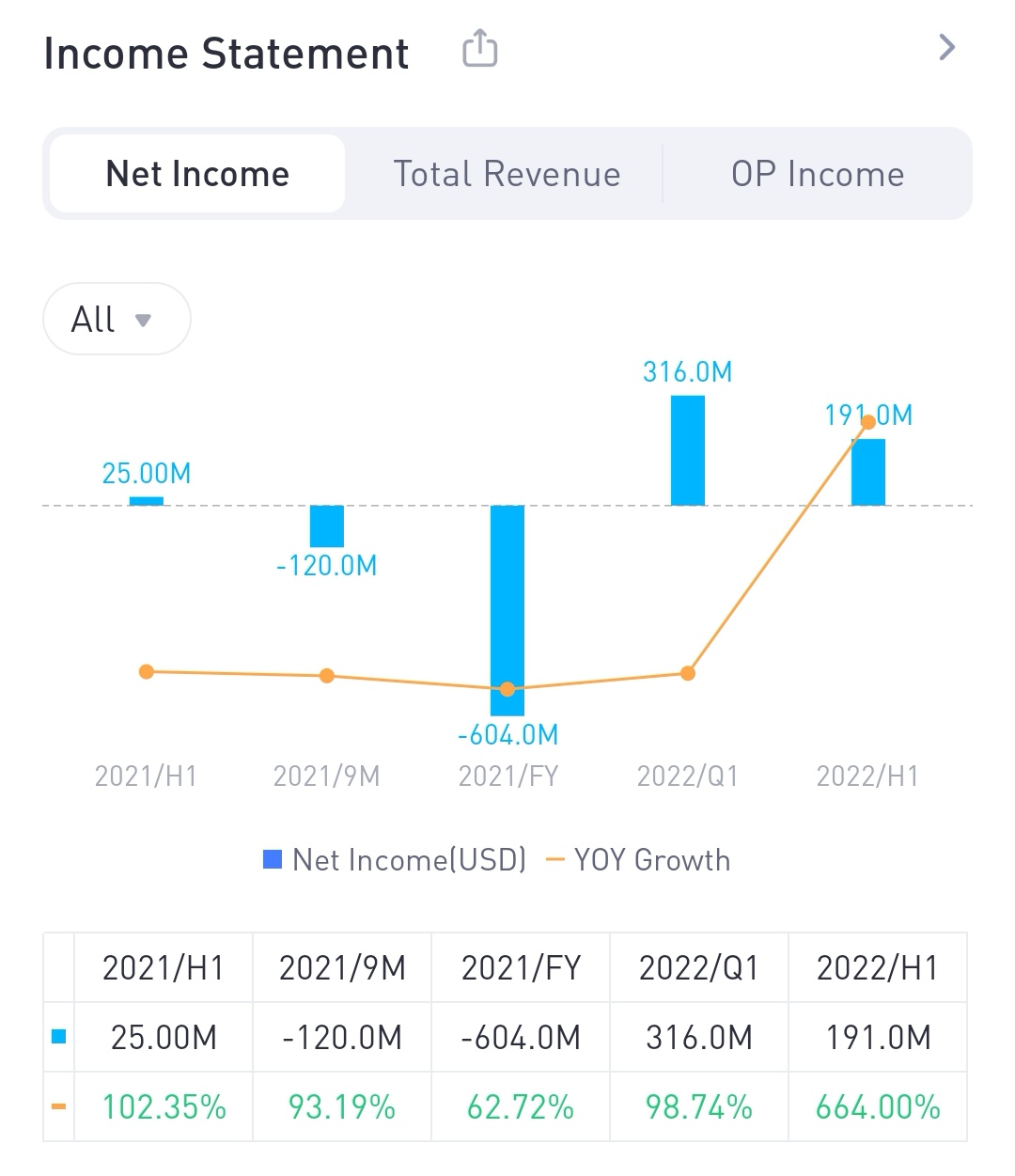Tap the 2022/Q1 net income bar
The height and width of the screenshot is (1176, 1015).
tap(687, 451)
